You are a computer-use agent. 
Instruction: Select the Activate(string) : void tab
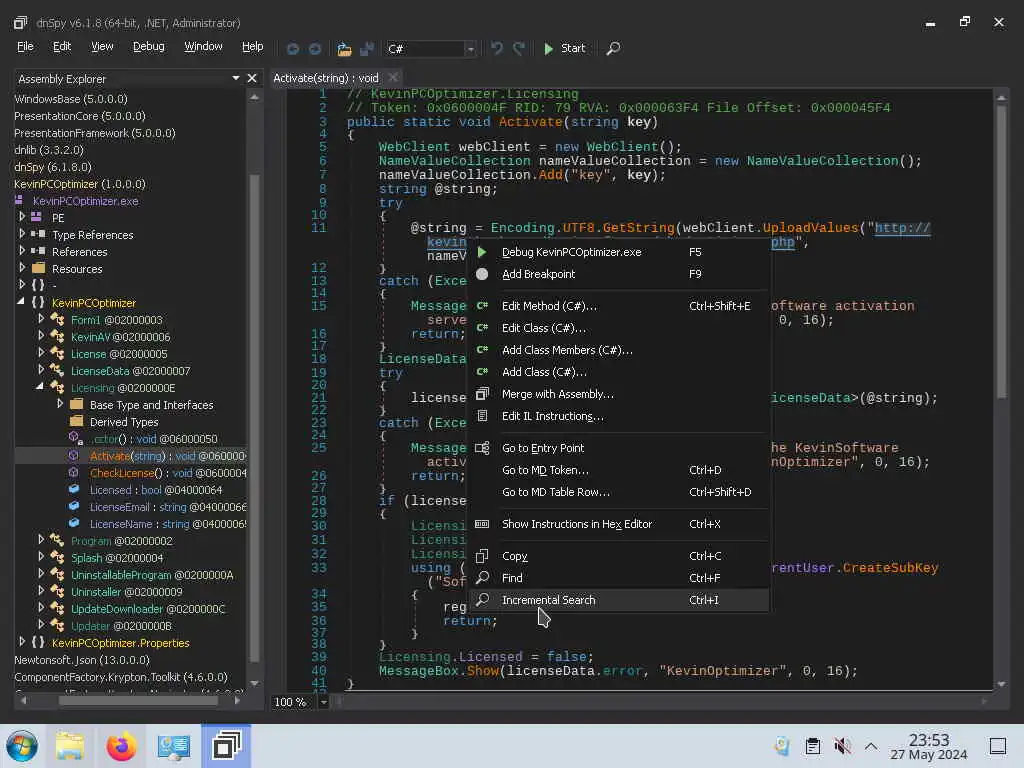(x=326, y=78)
